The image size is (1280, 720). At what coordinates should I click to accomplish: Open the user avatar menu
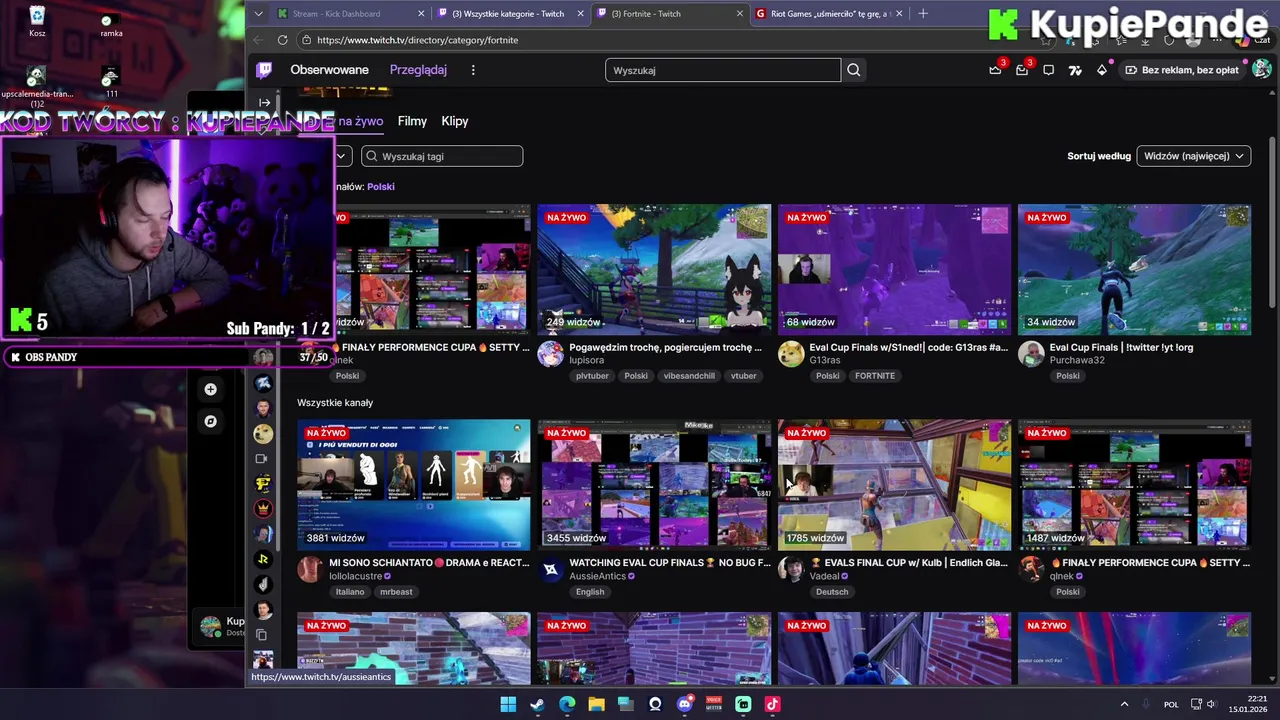coord(1261,69)
